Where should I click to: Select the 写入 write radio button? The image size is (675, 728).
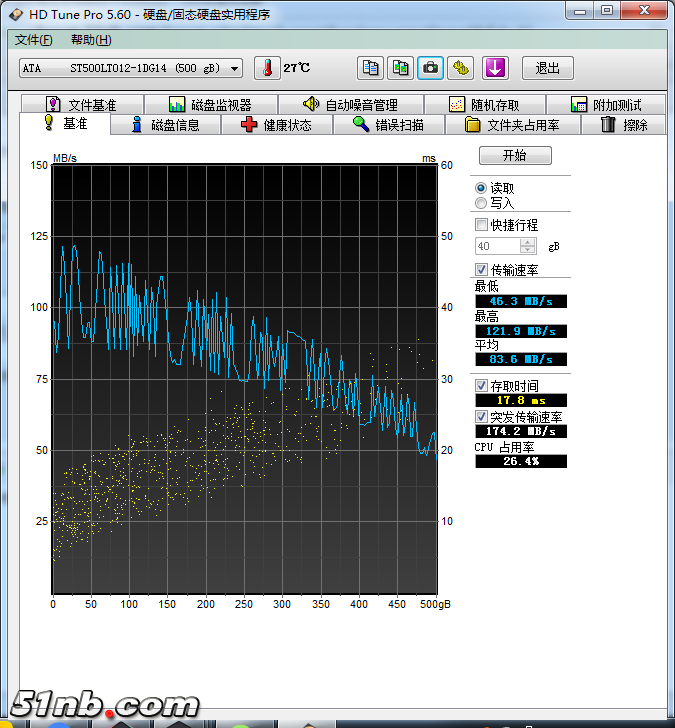pos(481,203)
